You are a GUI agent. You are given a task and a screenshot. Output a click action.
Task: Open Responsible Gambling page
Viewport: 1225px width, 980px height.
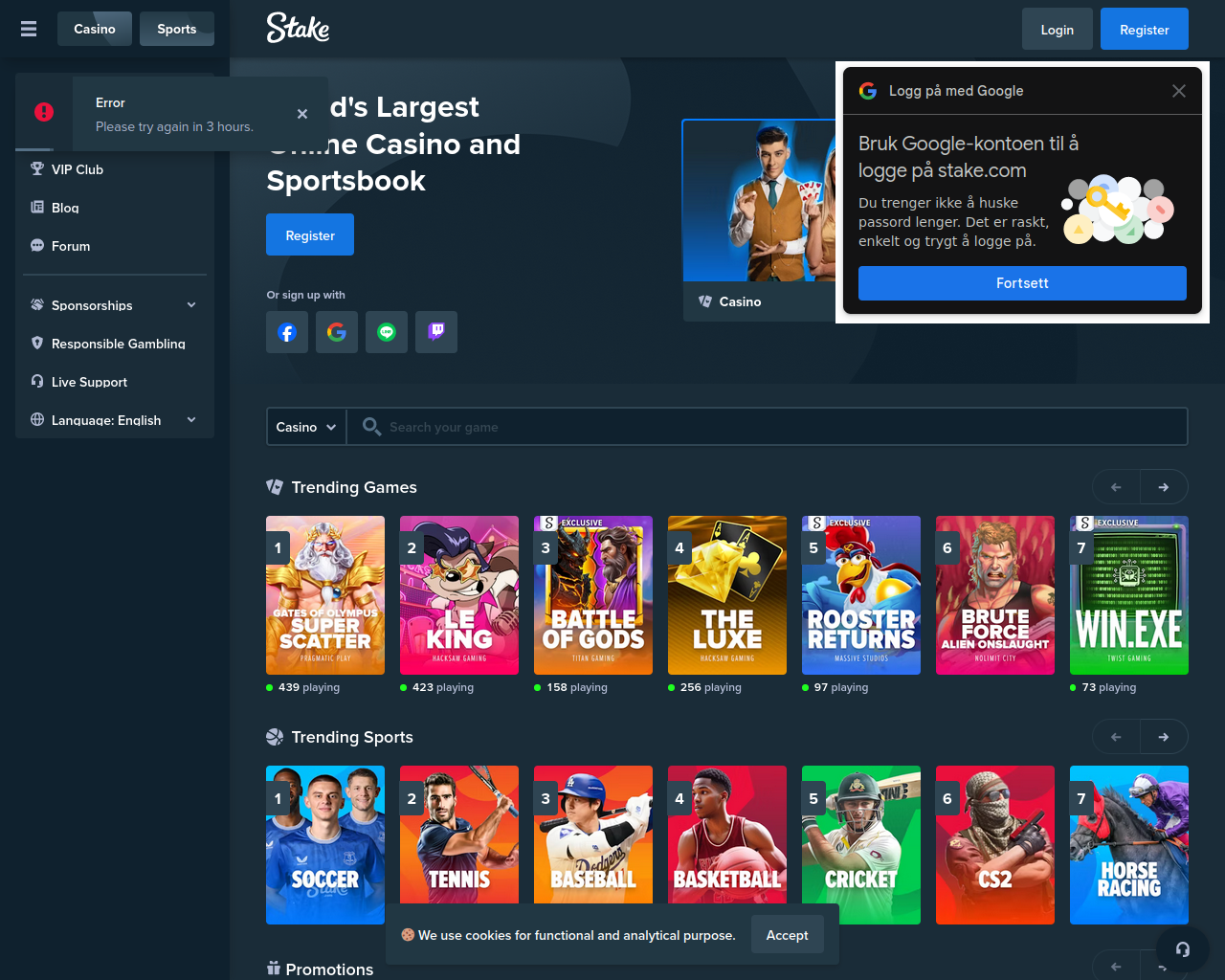click(x=115, y=344)
